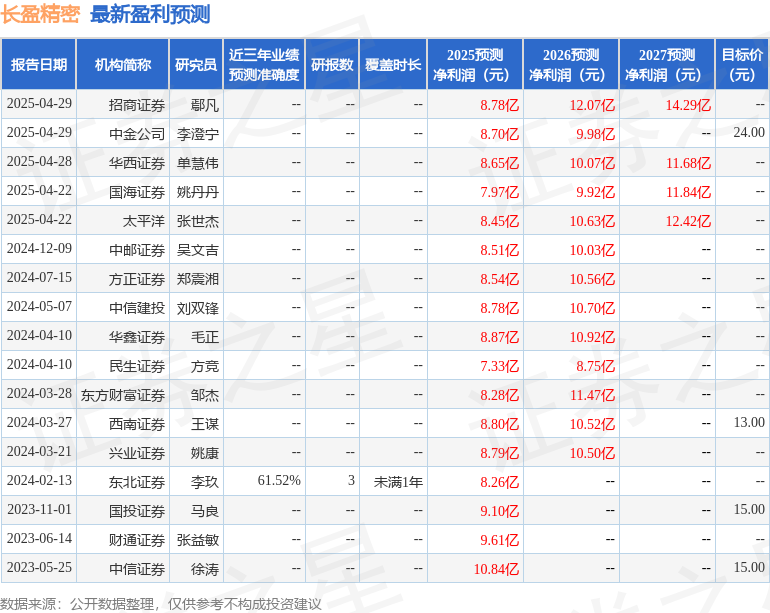
Task: Select the 机构简称 column header
Action: [123, 64]
